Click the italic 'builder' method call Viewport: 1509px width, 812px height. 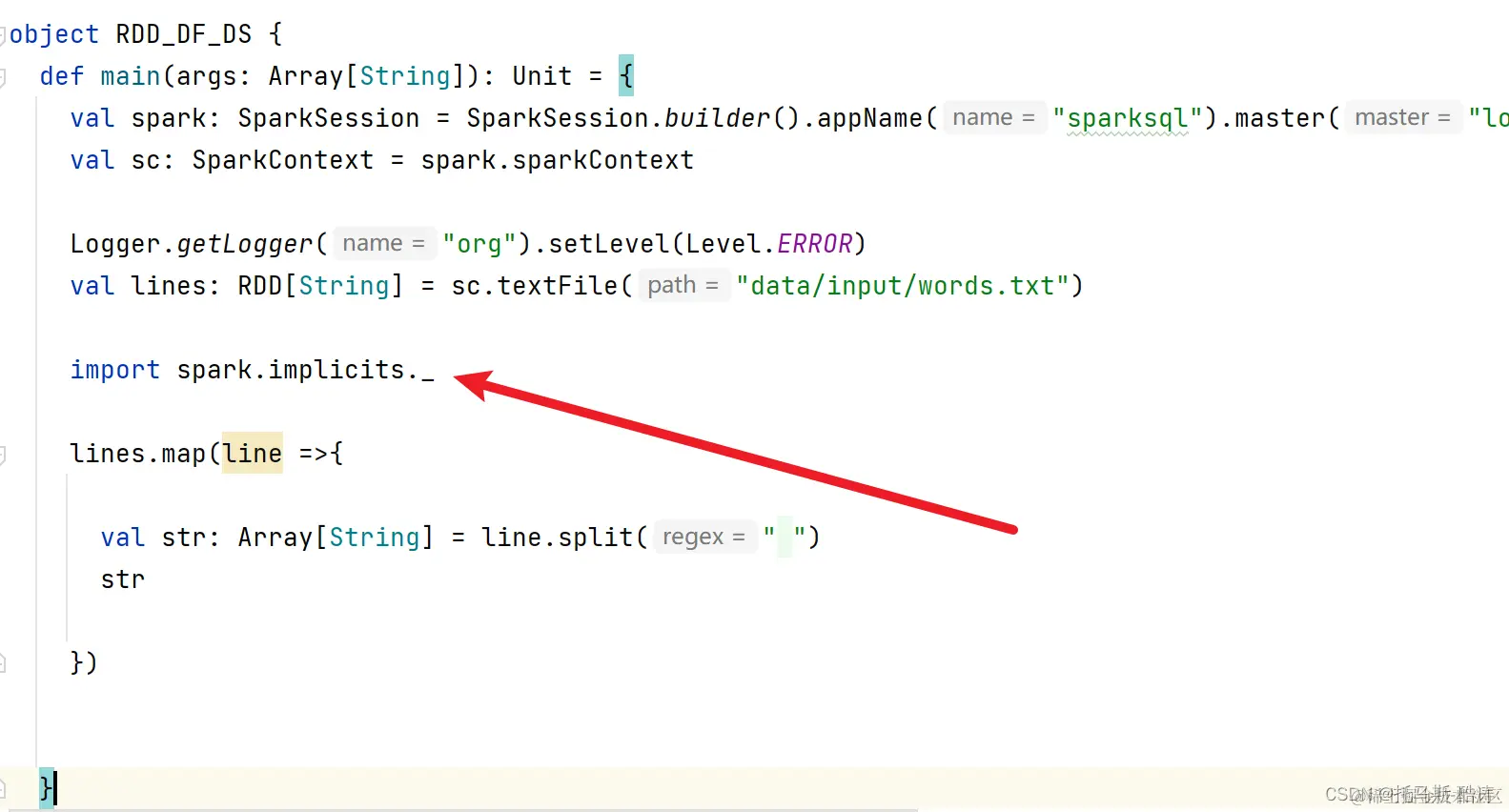click(x=717, y=118)
